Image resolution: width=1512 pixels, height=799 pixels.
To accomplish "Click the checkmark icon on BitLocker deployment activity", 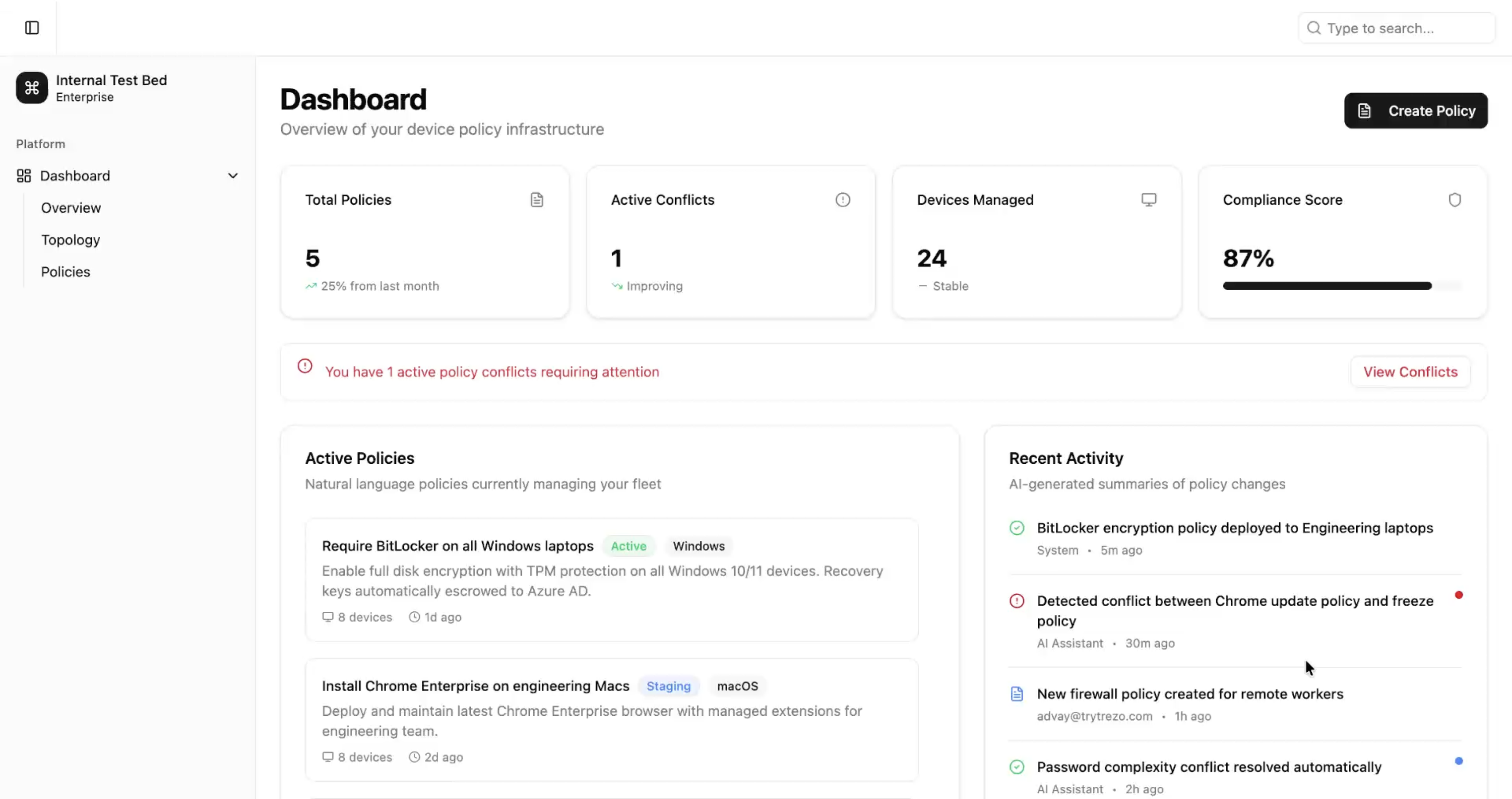I will (x=1017, y=528).
